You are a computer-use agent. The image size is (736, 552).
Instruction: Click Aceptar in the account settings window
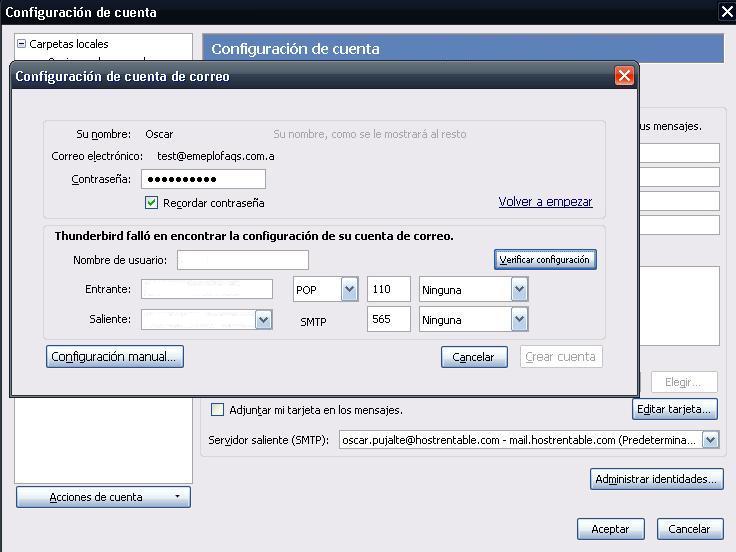click(611, 529)
